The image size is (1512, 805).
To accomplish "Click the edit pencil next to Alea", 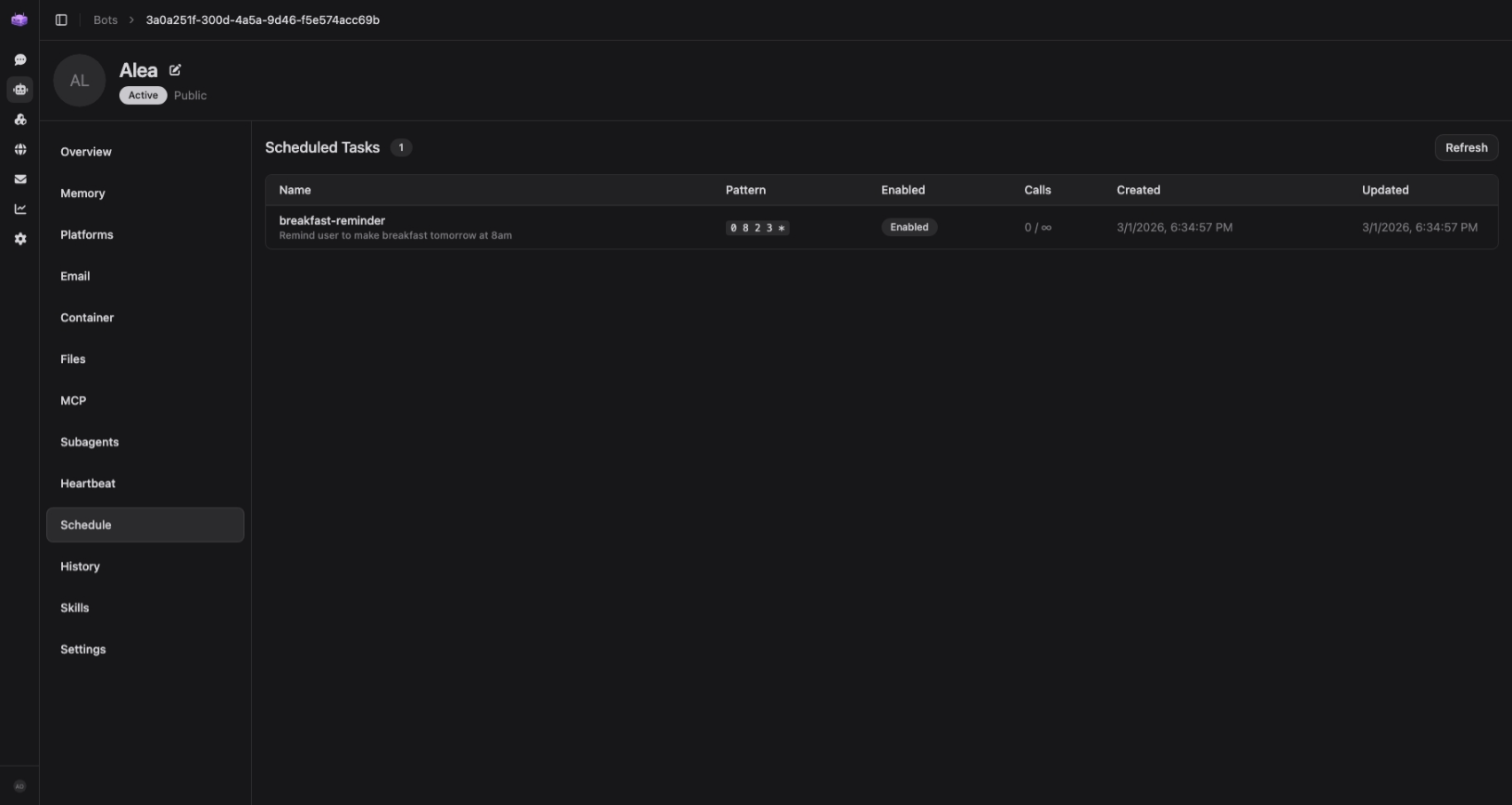I will pyautogui.click(x=175, y=70).
